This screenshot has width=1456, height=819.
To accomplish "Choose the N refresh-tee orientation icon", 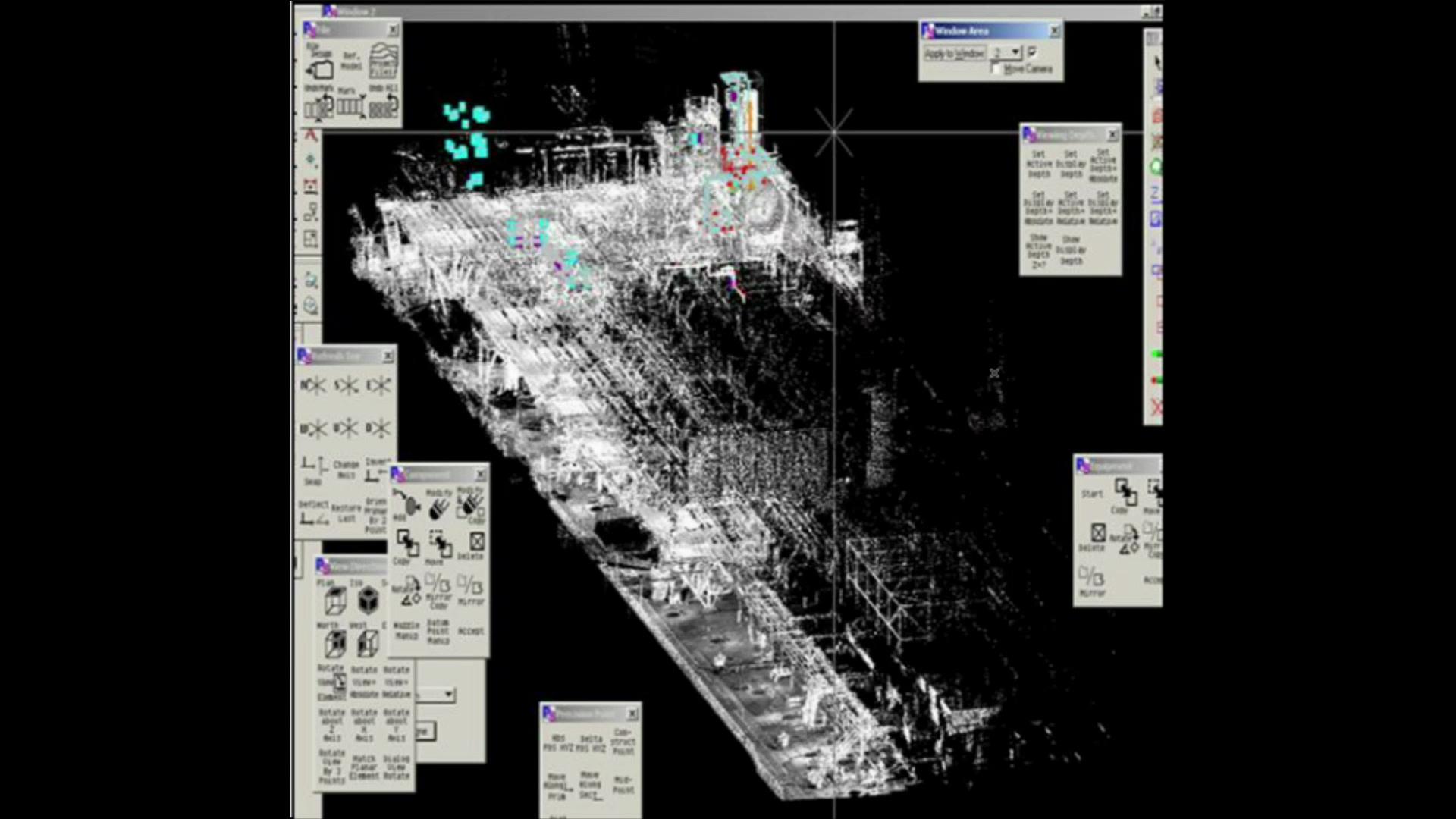I will (x=313, y=386).
